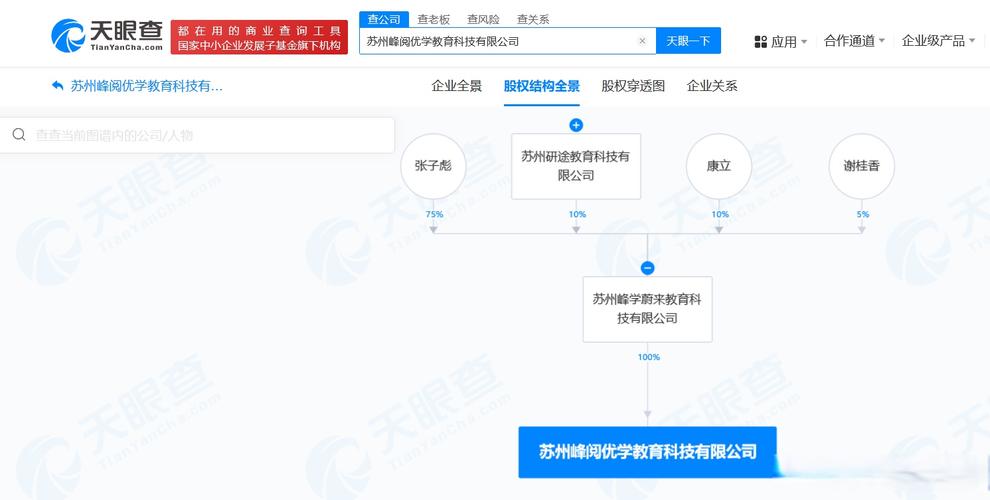Screen dimensions: 990x500
Task: Expand the plus node above 苏州研途教育科技
Action: (576, 125)
